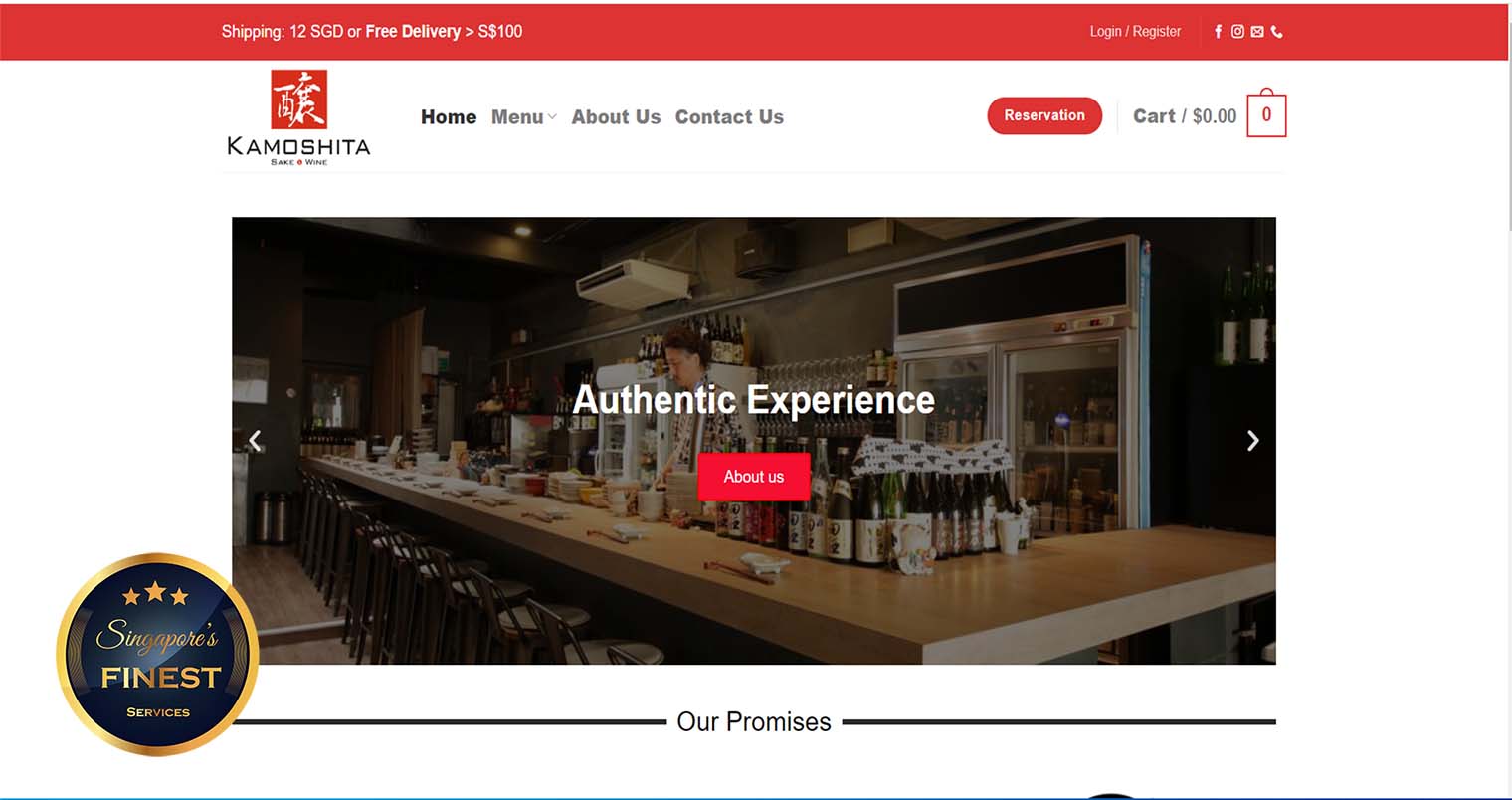Open the Login / Register link
The image size is (1512, 800).
coord(1135,32)
